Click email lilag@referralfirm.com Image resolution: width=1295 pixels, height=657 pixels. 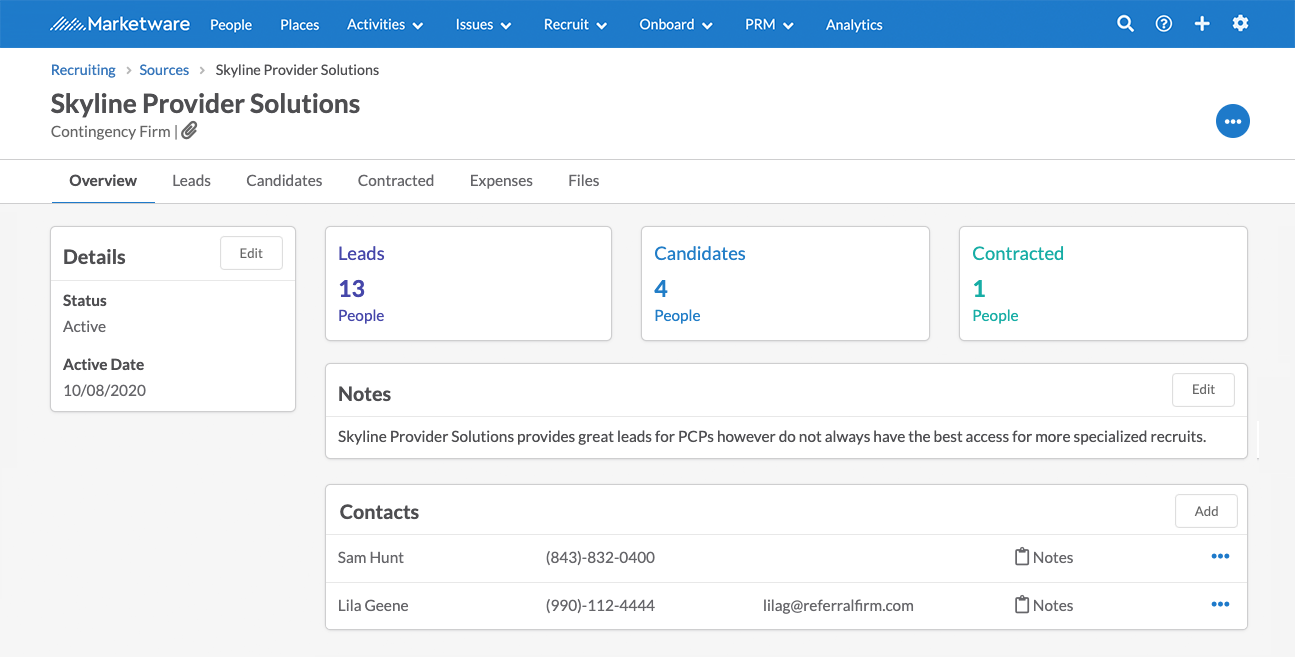838,605
